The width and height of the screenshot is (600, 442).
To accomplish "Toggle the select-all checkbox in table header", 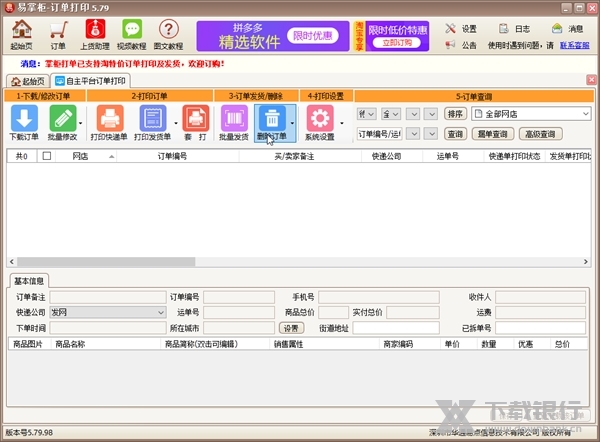I will [x=47, y=156].
